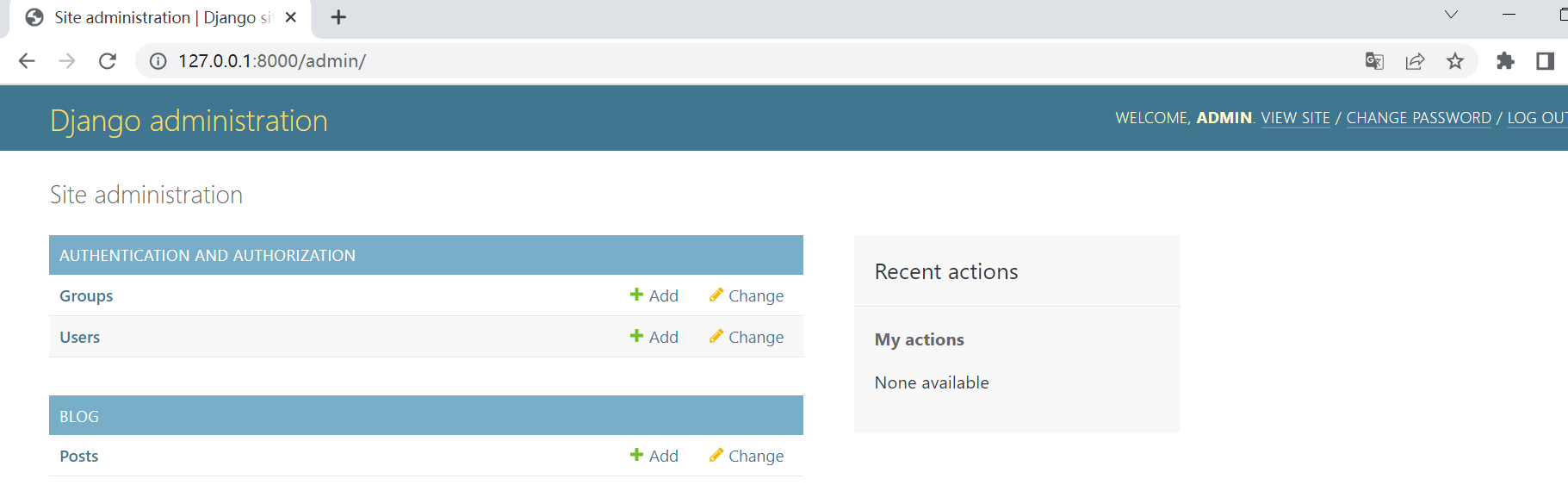
Task: View site information icon beside the URL
Action: [x=158, y=61]
